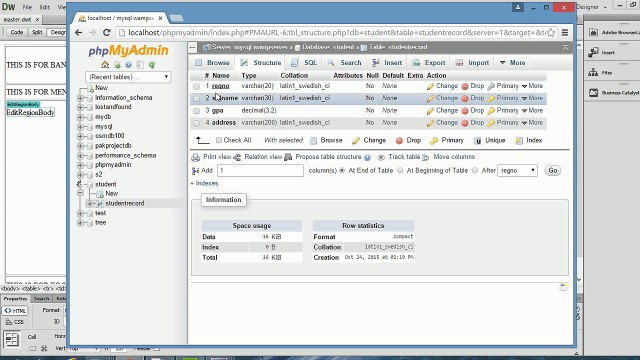Open the phpMyAdmin documentation help icon

[129, 65]
